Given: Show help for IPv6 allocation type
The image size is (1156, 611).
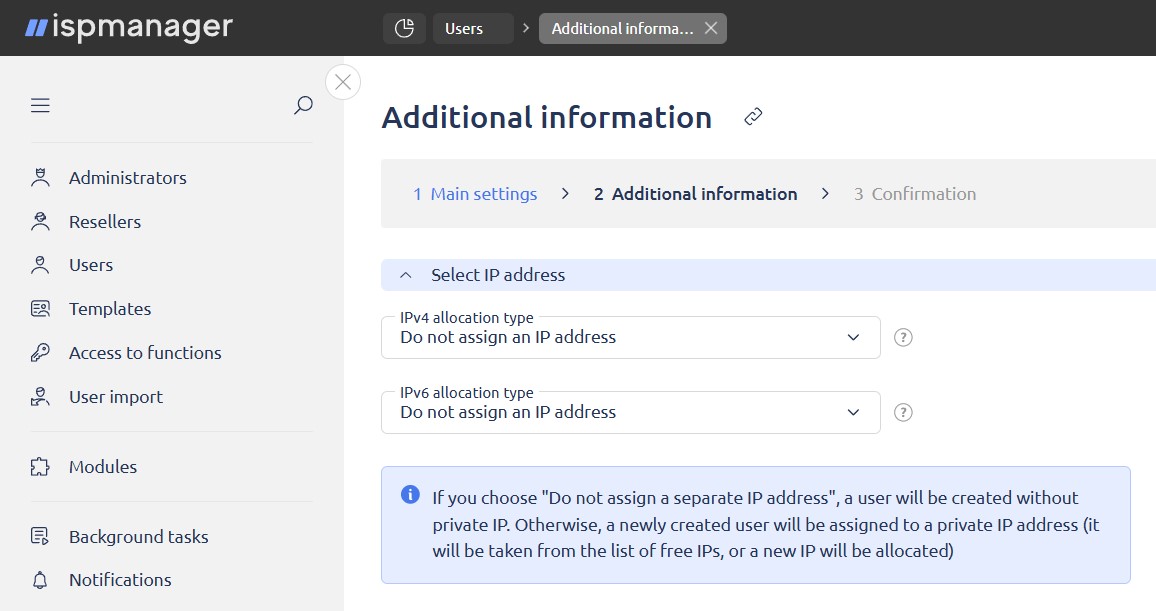Looking at the screenshot, I should (x=903, y=413).
